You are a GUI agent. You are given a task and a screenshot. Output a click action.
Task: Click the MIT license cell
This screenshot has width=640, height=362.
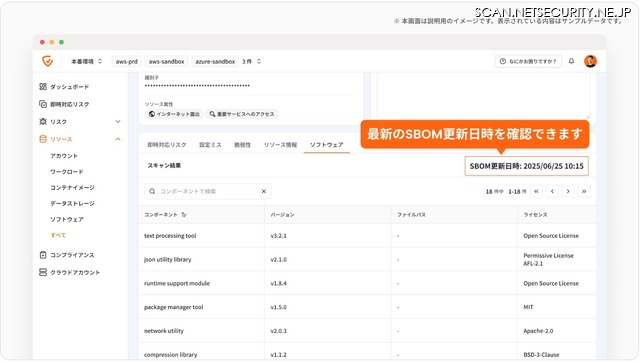pyautogui.click(x=528, y=307)
